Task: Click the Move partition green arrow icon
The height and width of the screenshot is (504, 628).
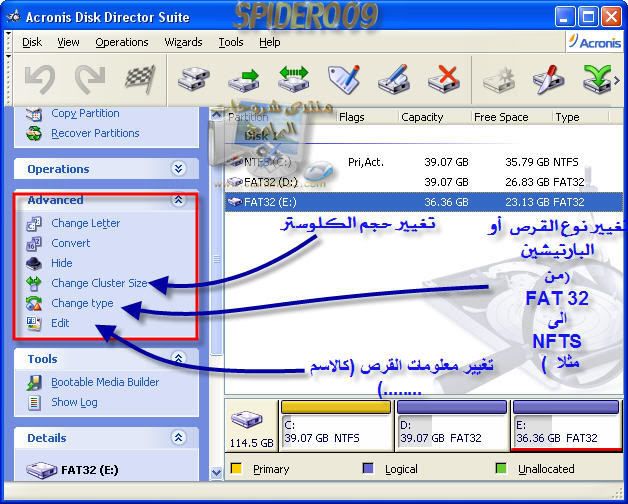Action: tap(244, 79)
